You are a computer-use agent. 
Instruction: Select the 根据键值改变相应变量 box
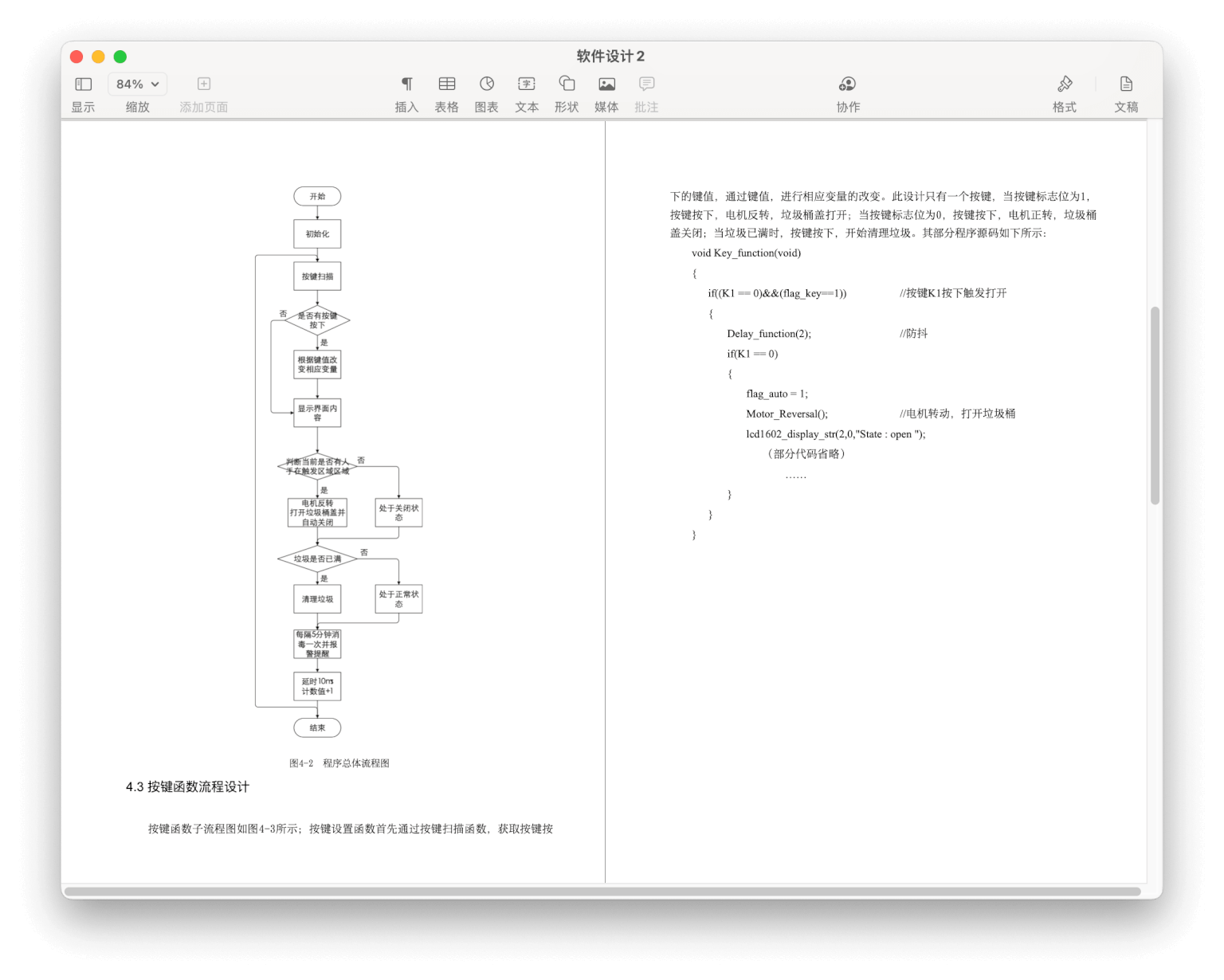tap(317, 364)
